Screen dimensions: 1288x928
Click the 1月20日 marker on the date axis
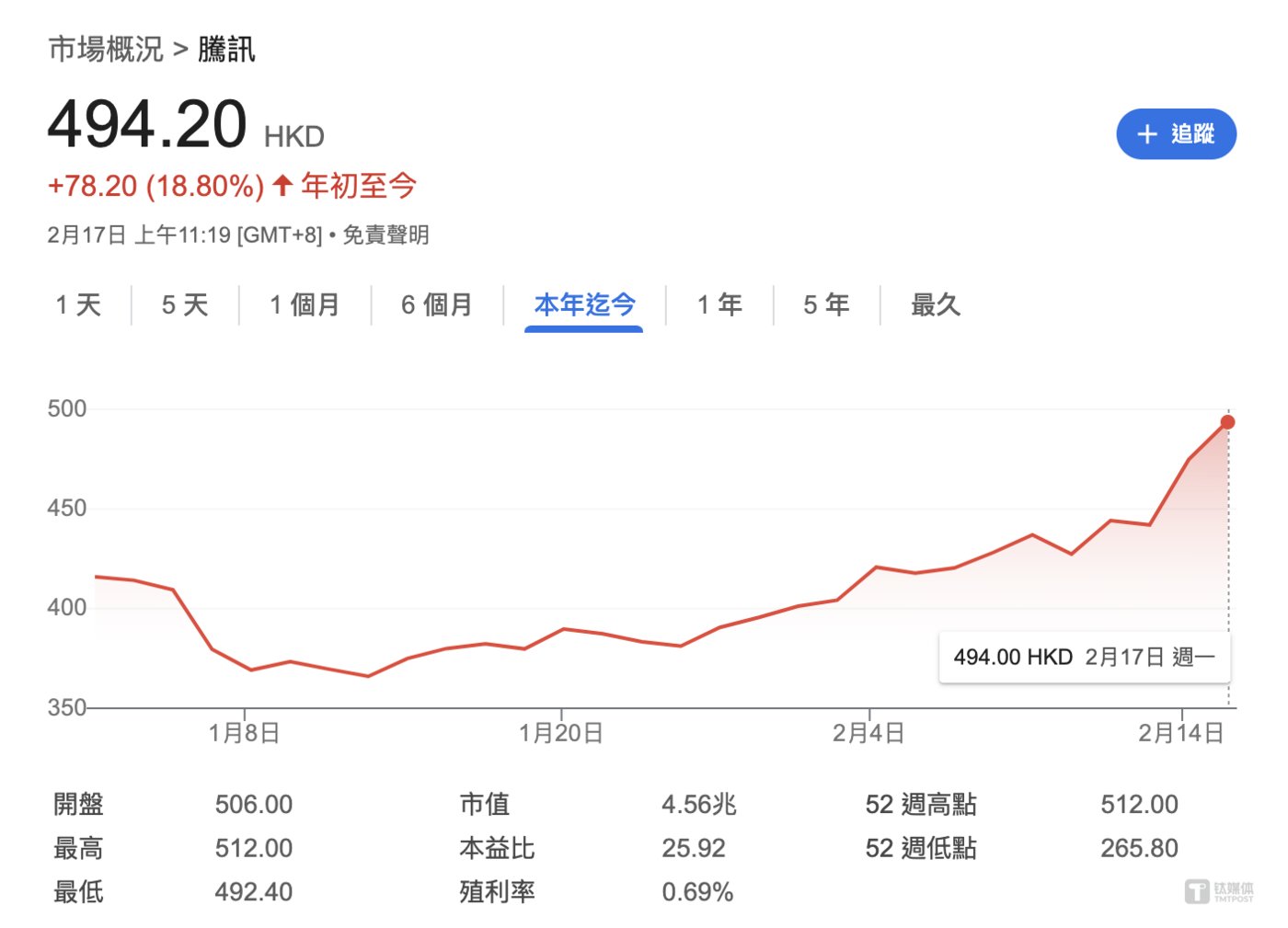coord(561,733)
